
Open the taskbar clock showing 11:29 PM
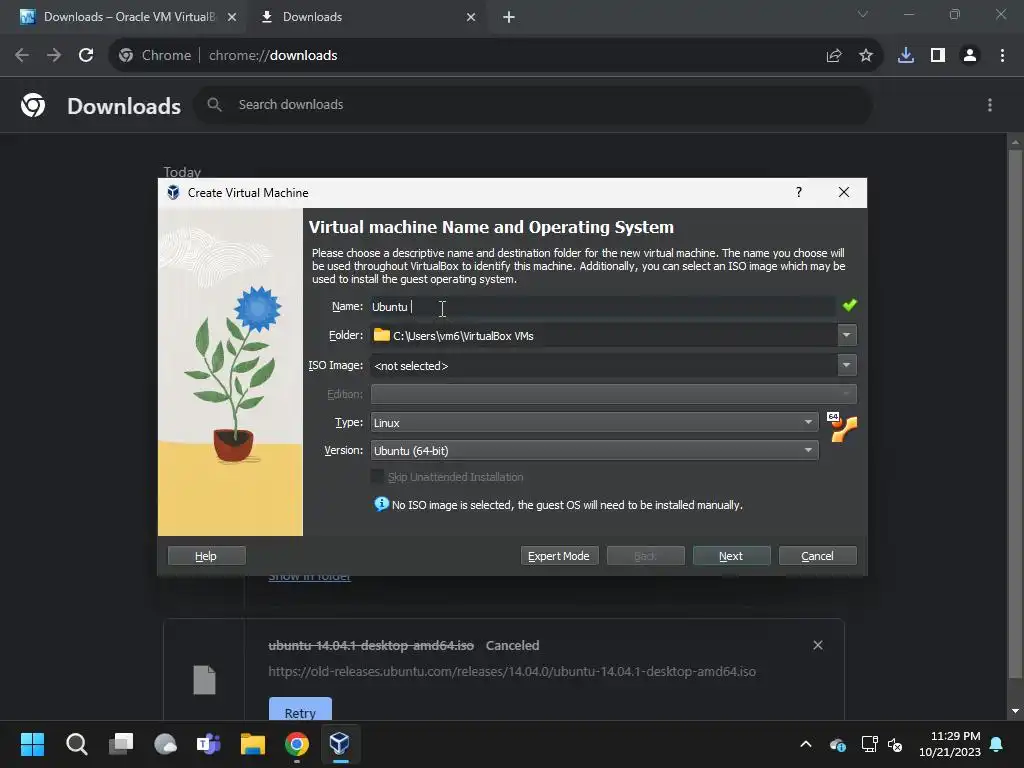[x=950, y=744]
